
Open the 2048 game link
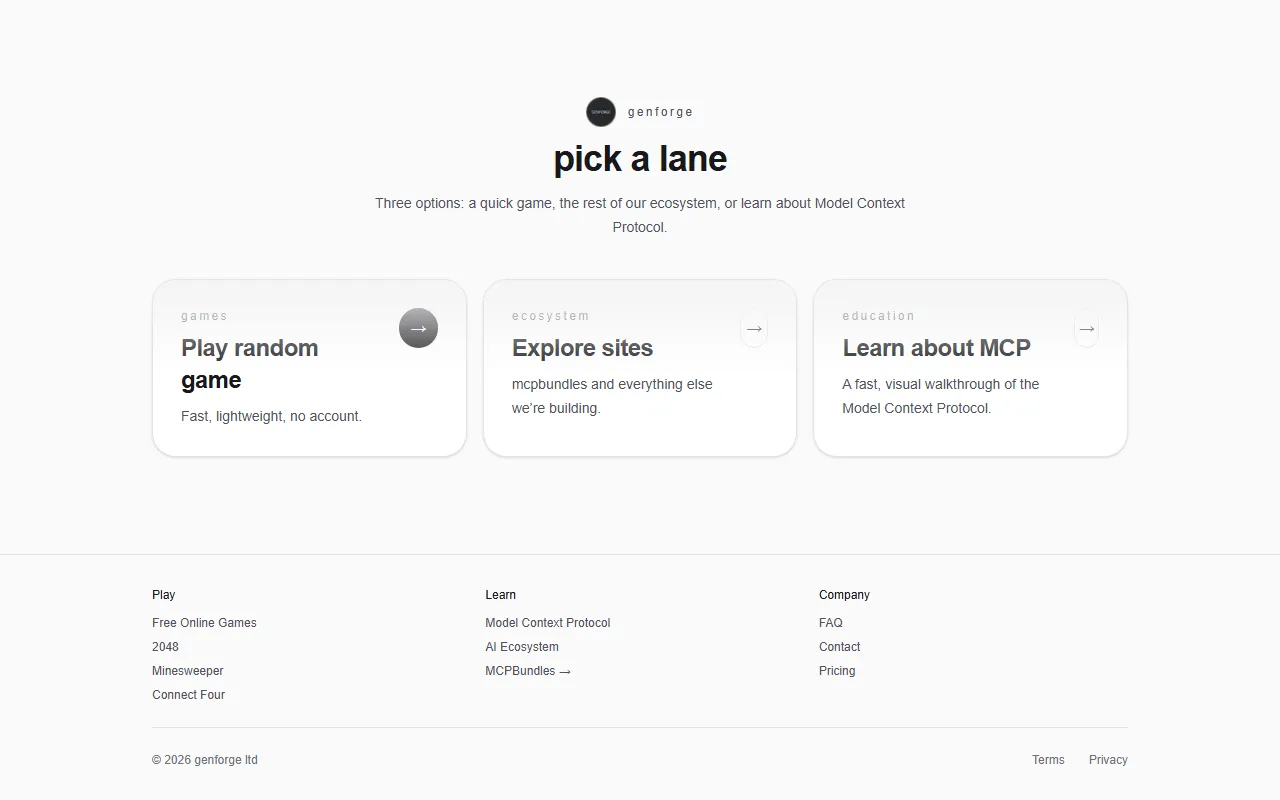click(x=165, y=647)
